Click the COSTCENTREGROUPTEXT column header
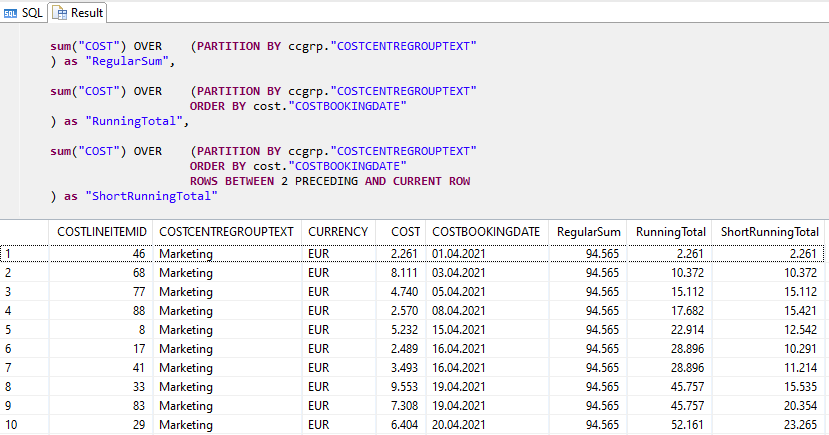The width and height of the screenshot is (829, 435). click(226, 231)
